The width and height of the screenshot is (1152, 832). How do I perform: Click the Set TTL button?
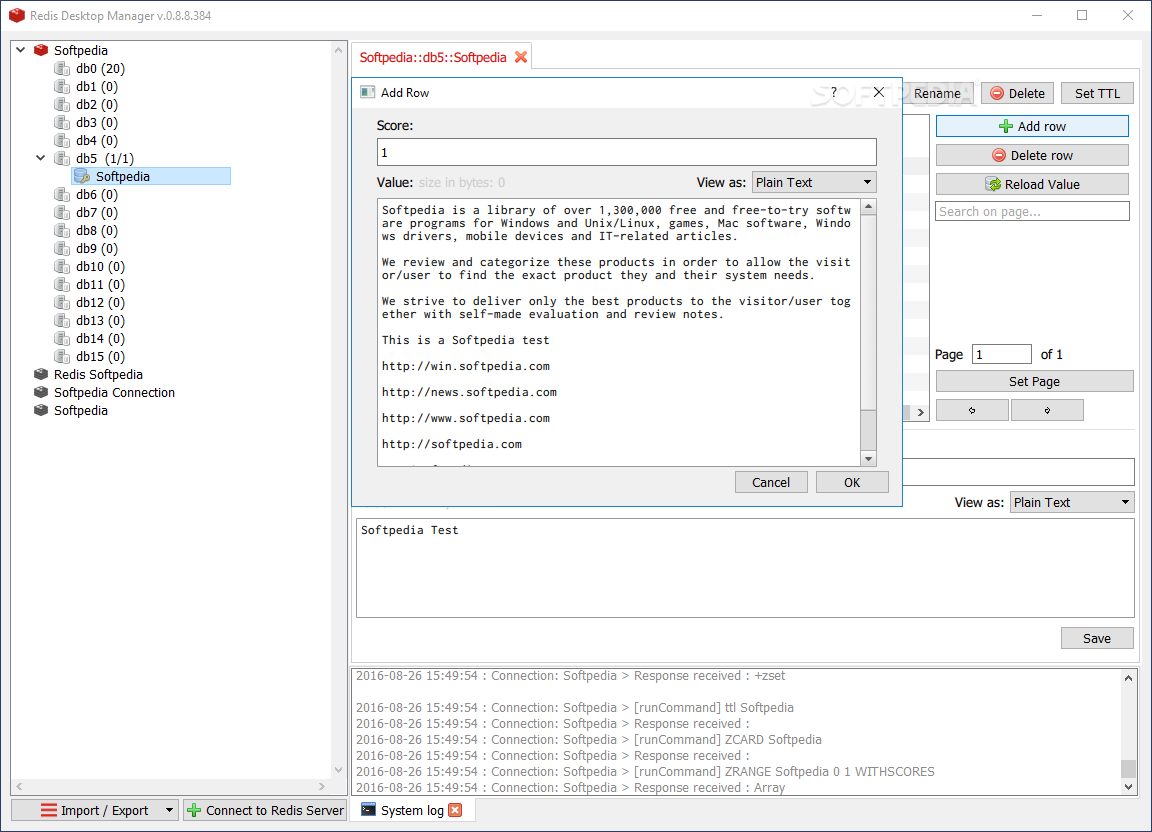point(1098,93)
